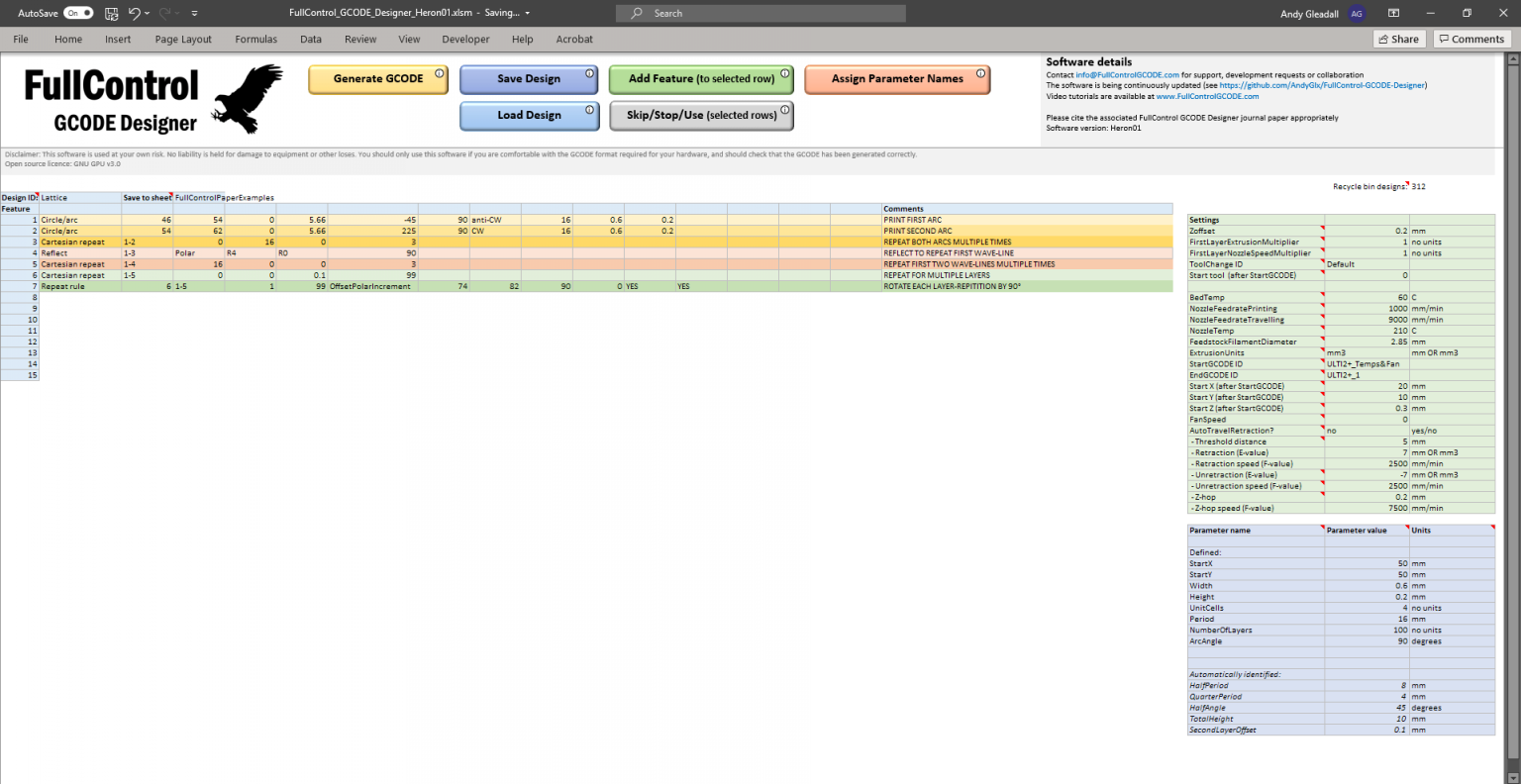
Task: Click the Skip/Stop/Use selected rows button
Action: point(701,116)
